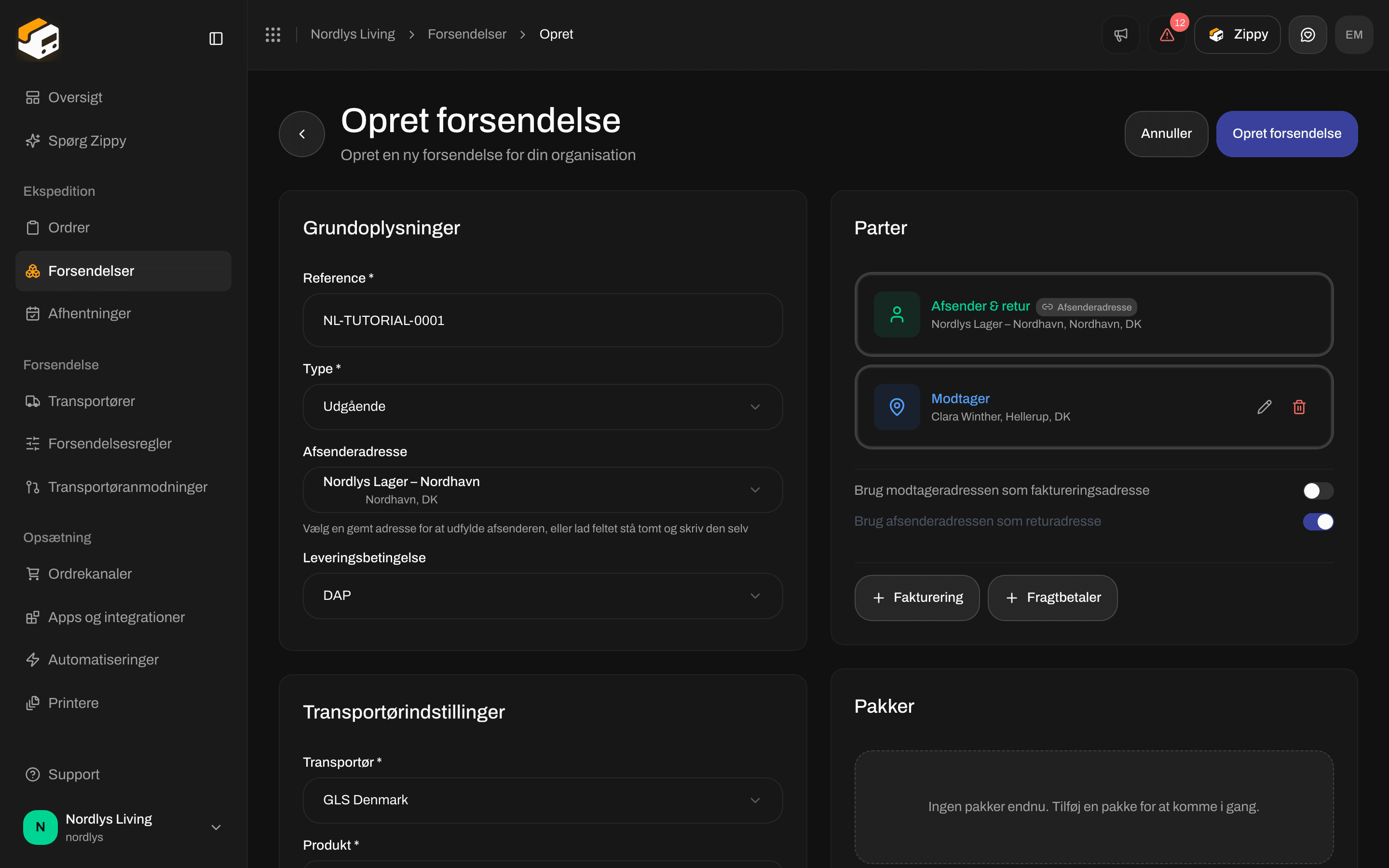This screenshot has width=1389, height=868.
Task: Open the alerts icon with the 12 badge
Action: point(1167,34)
